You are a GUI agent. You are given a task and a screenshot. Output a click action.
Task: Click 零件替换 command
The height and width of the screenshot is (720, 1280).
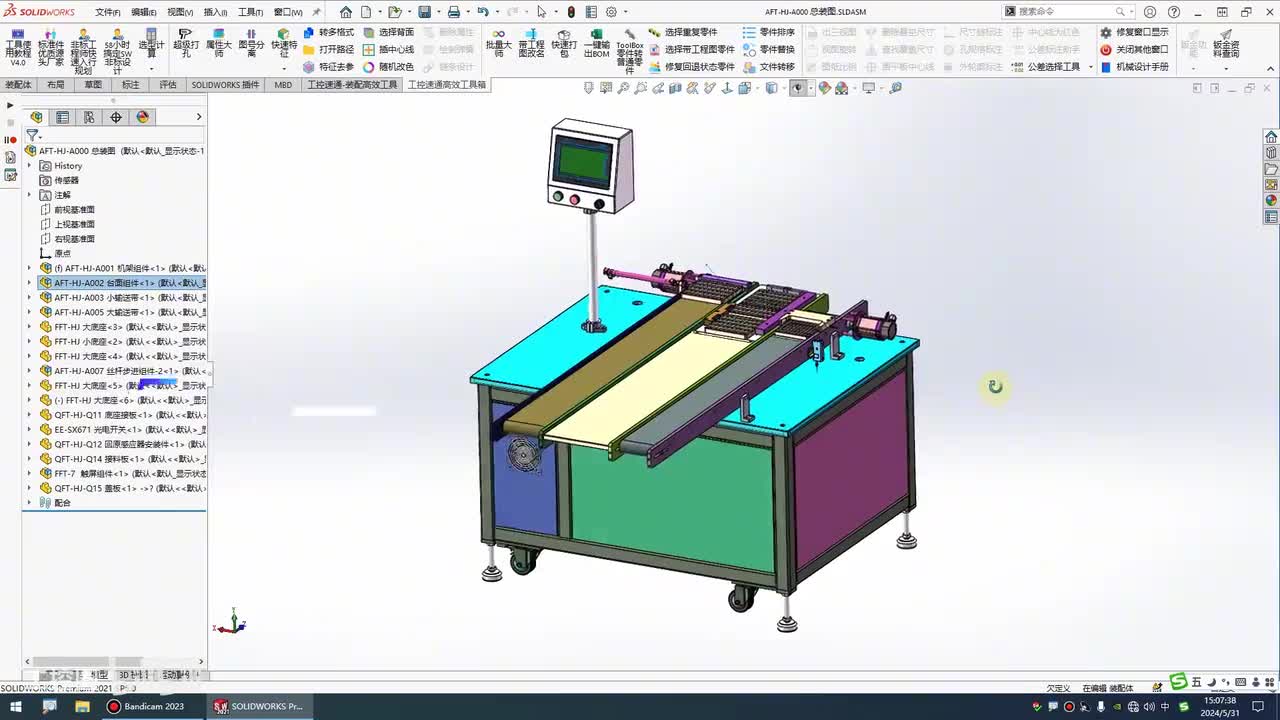tap(769, 49)
